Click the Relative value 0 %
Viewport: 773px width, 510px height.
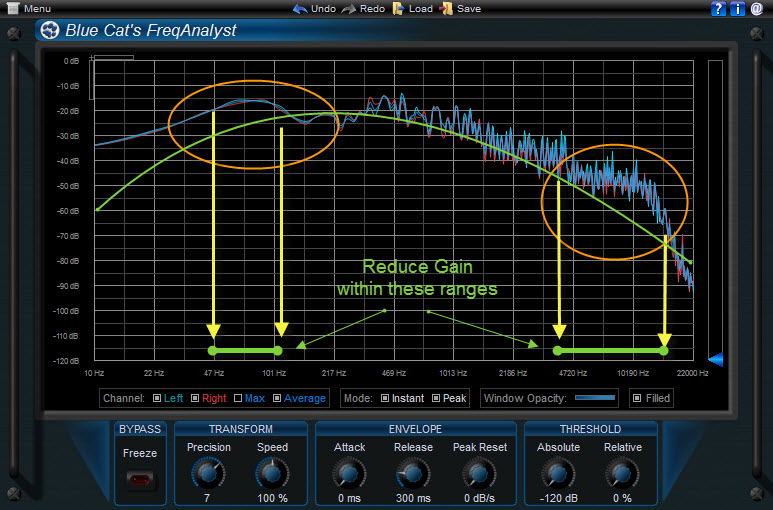pyautogui.click(x=622, y=498)
